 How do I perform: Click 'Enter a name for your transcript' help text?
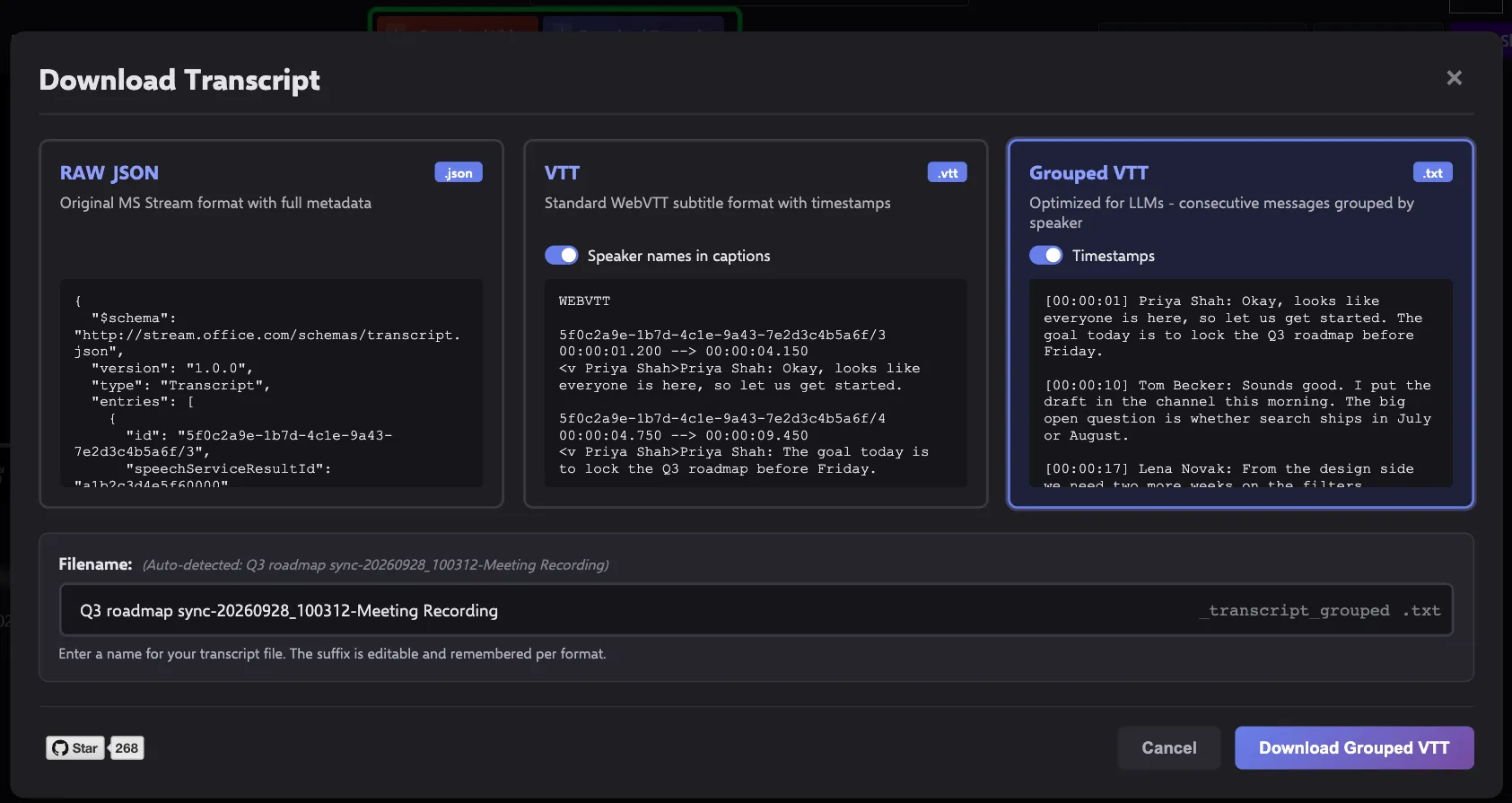click(x=332, y=654)
